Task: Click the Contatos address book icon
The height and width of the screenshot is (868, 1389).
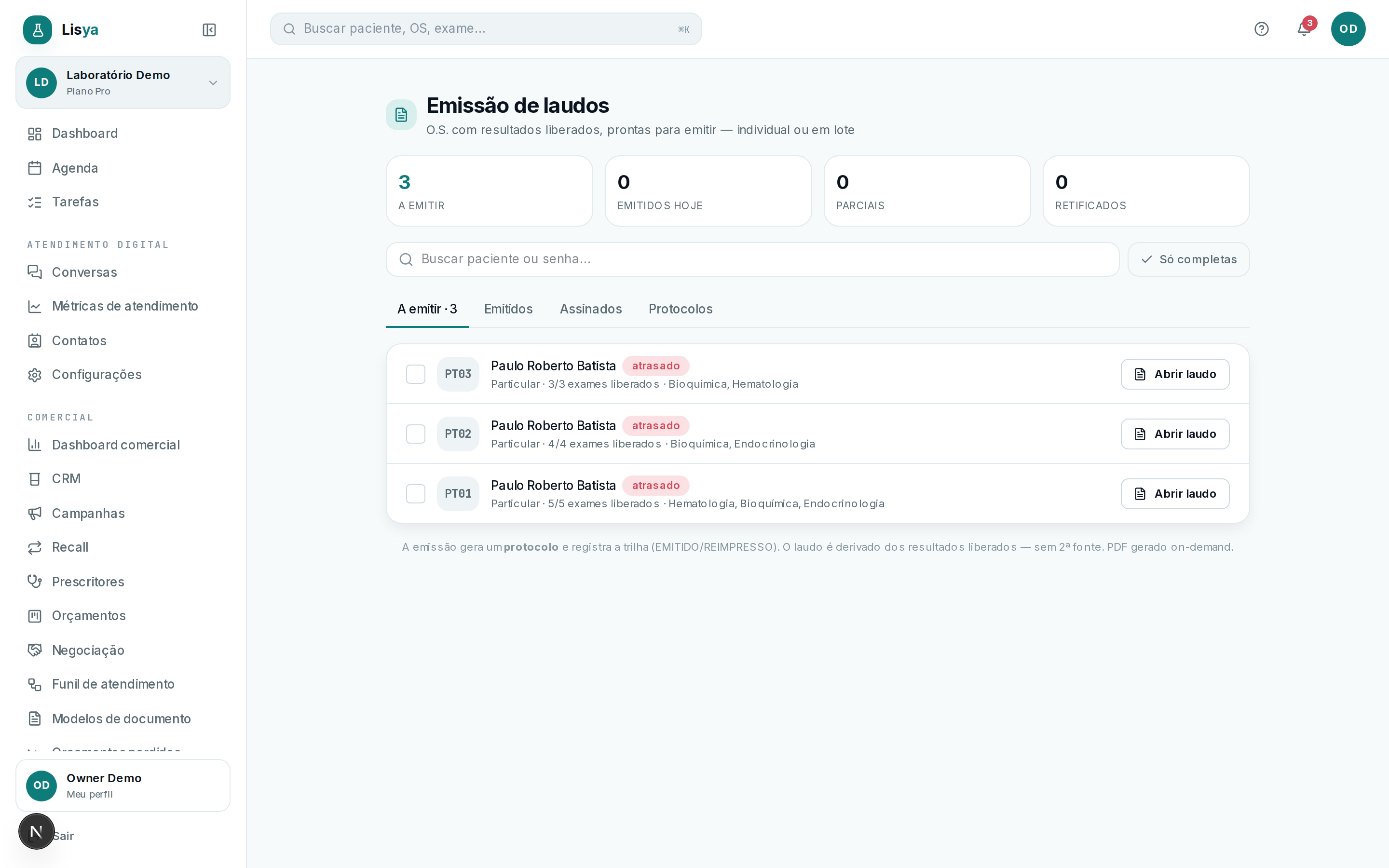Action: [34, 341]
